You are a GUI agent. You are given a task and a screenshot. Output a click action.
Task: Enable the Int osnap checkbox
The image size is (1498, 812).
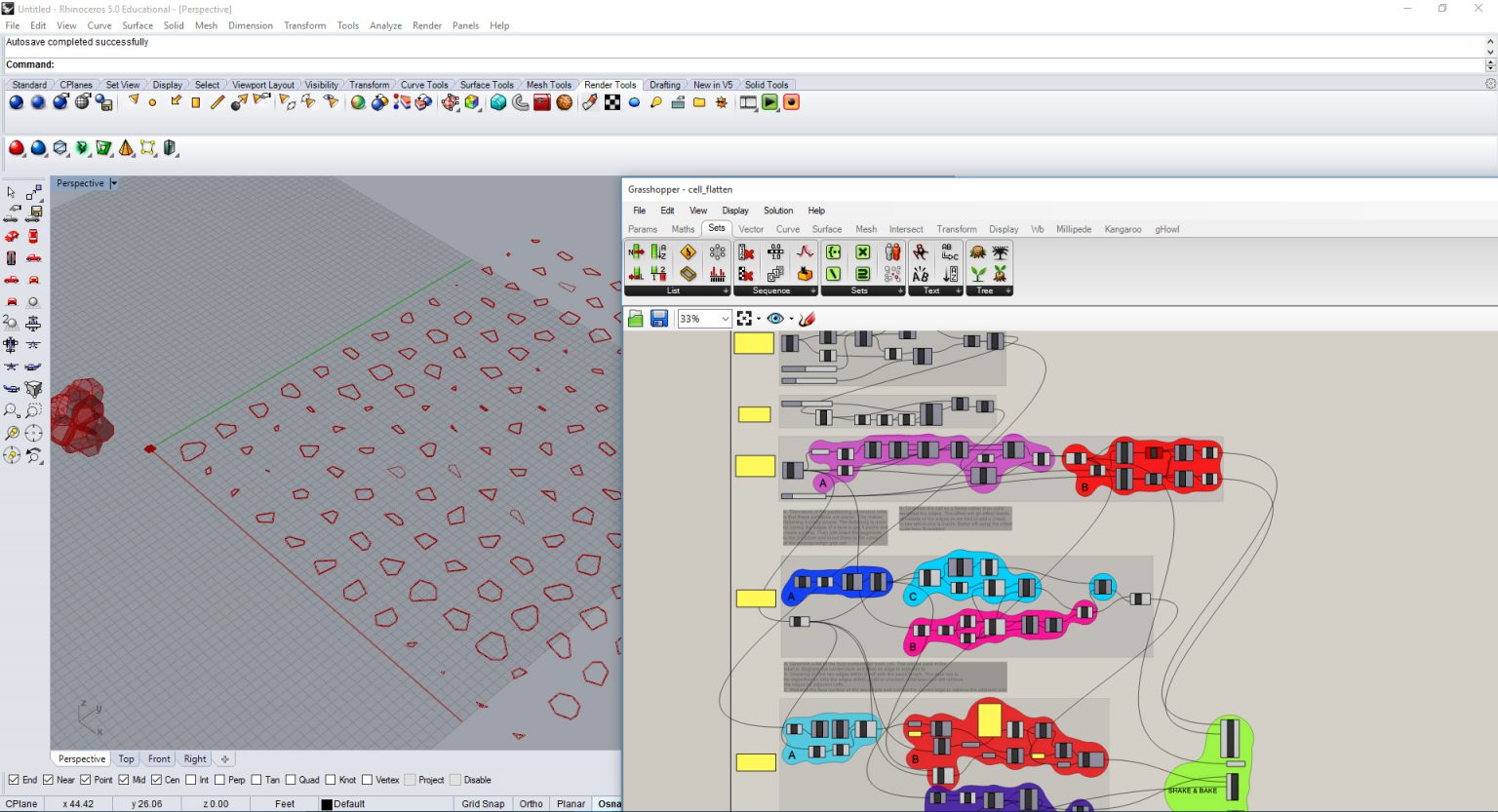point(191,780)
